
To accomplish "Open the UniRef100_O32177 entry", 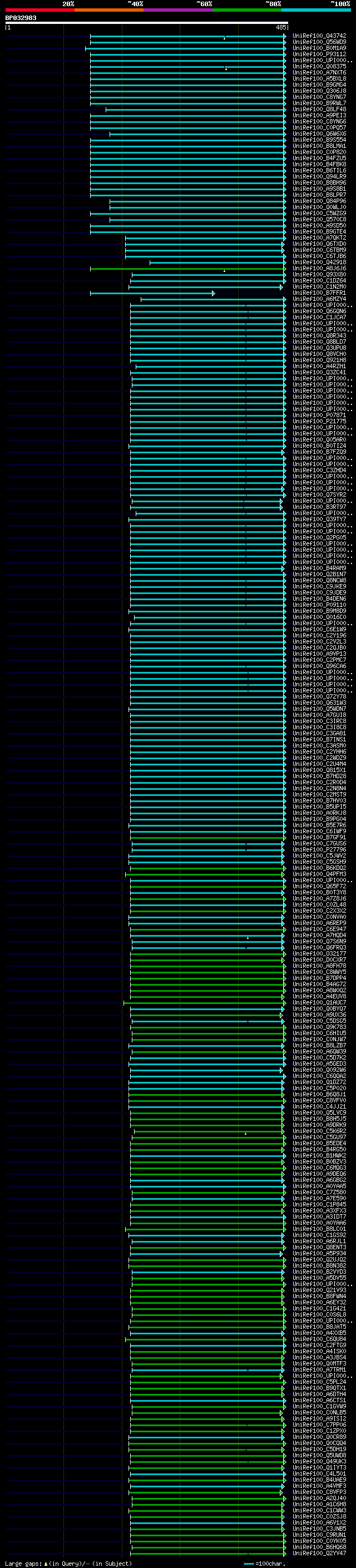I will 319,954.
